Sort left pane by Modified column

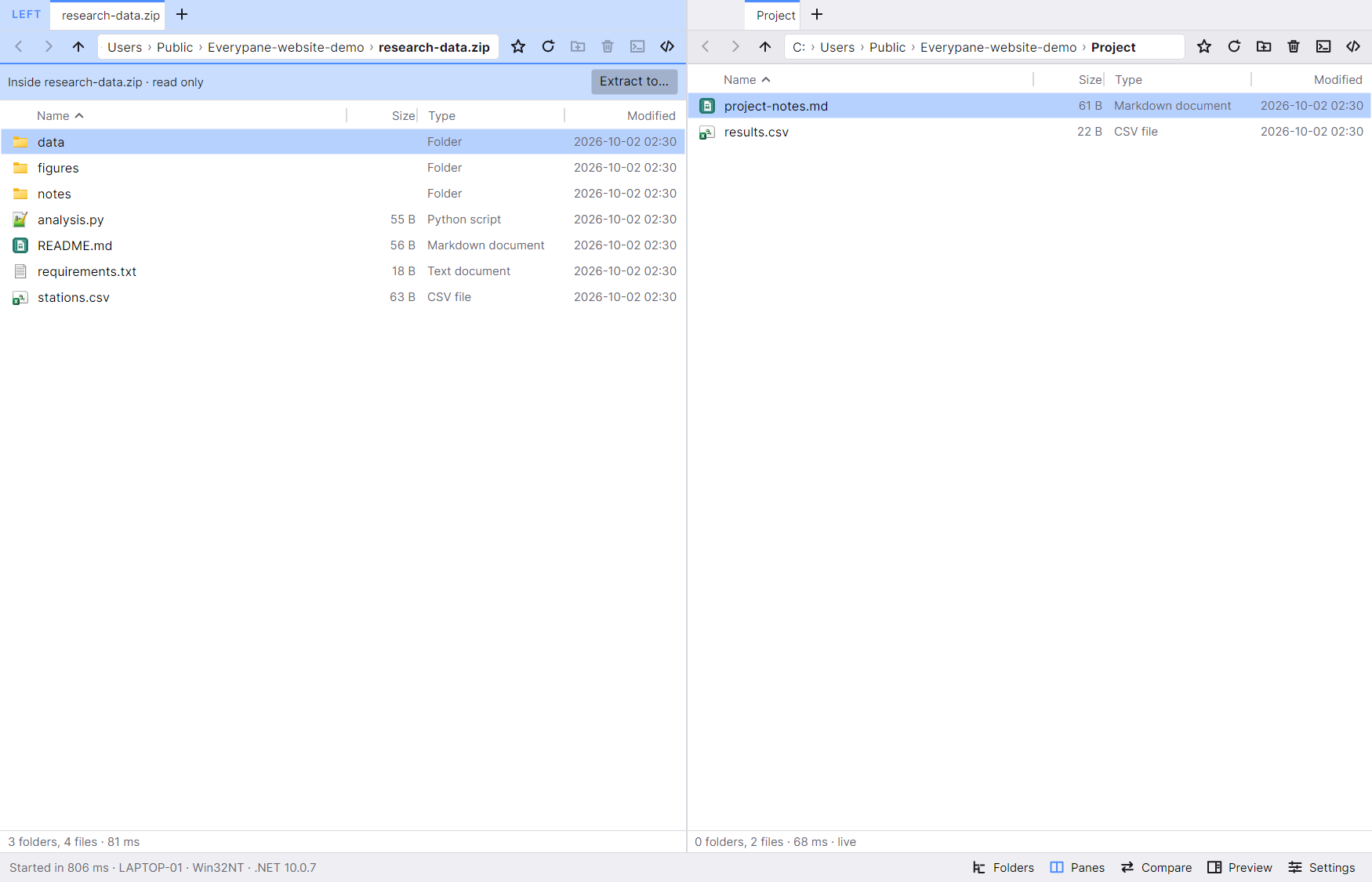point(651,116)
